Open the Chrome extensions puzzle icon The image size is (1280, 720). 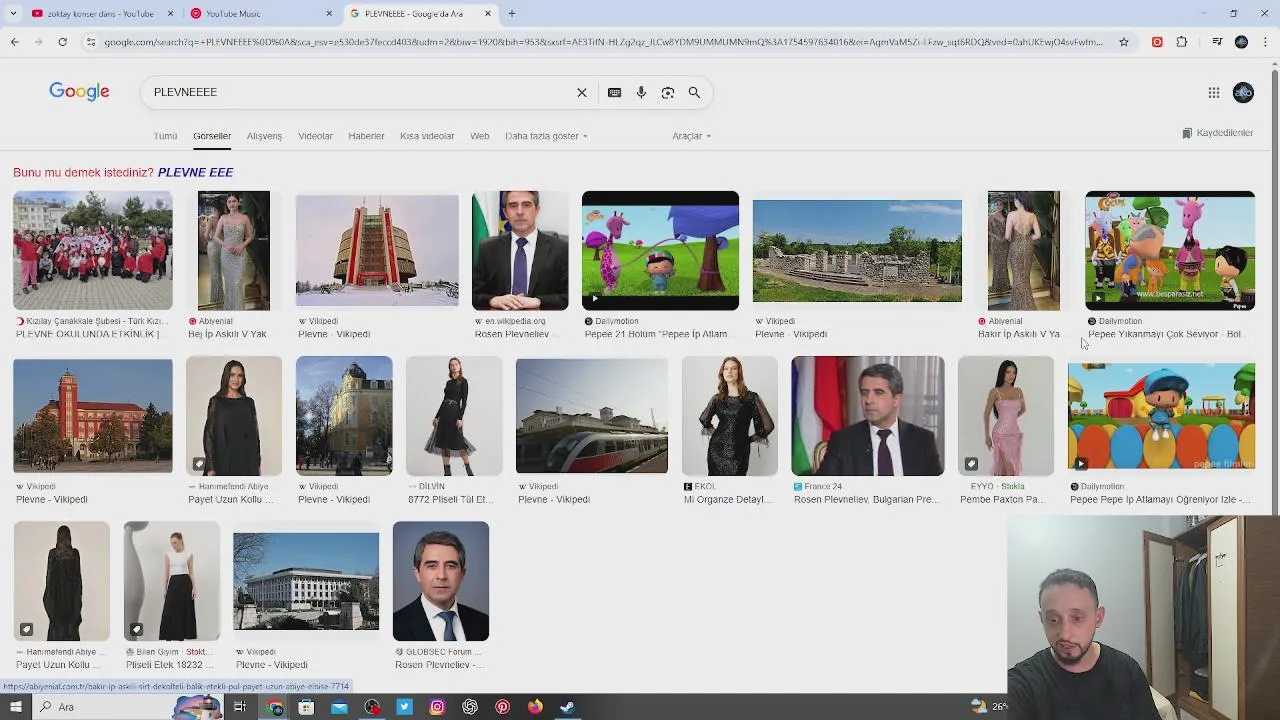point(1182,42)
